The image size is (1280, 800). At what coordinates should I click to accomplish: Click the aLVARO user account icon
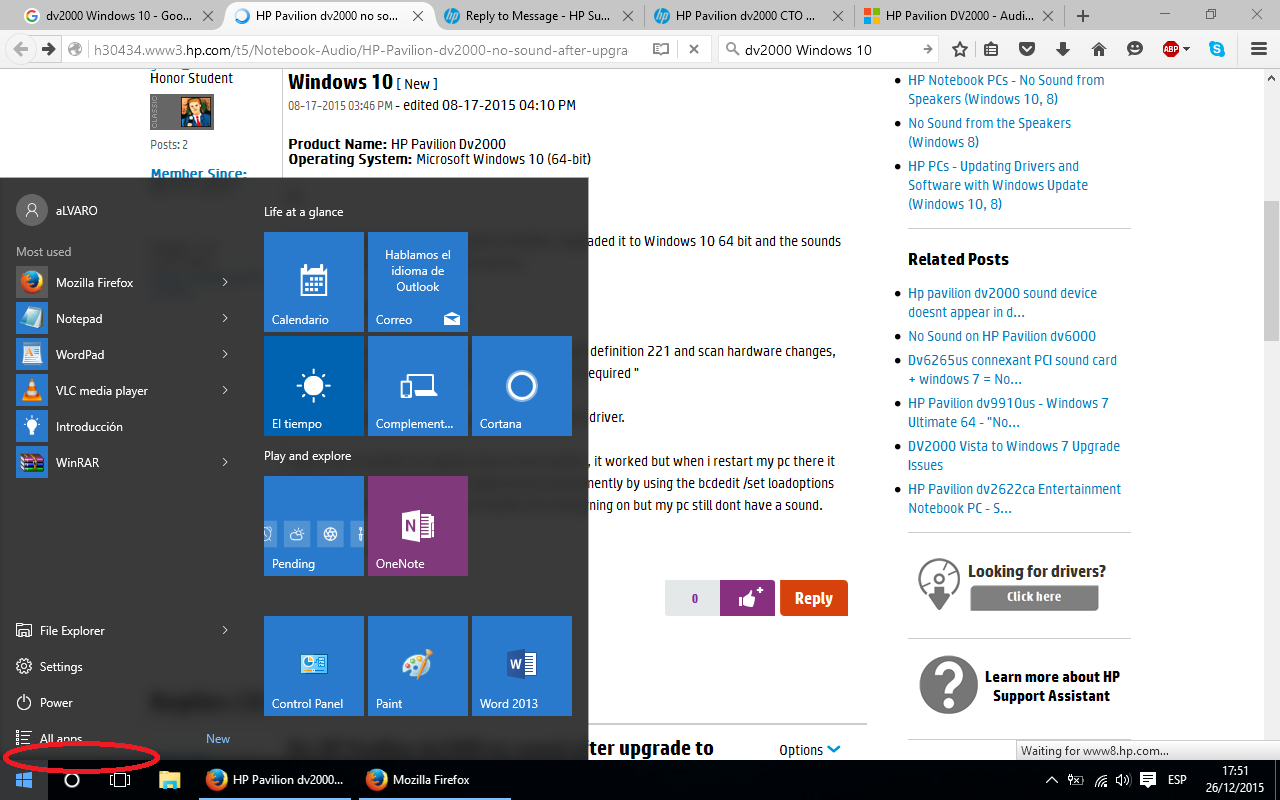coord(32,210)
